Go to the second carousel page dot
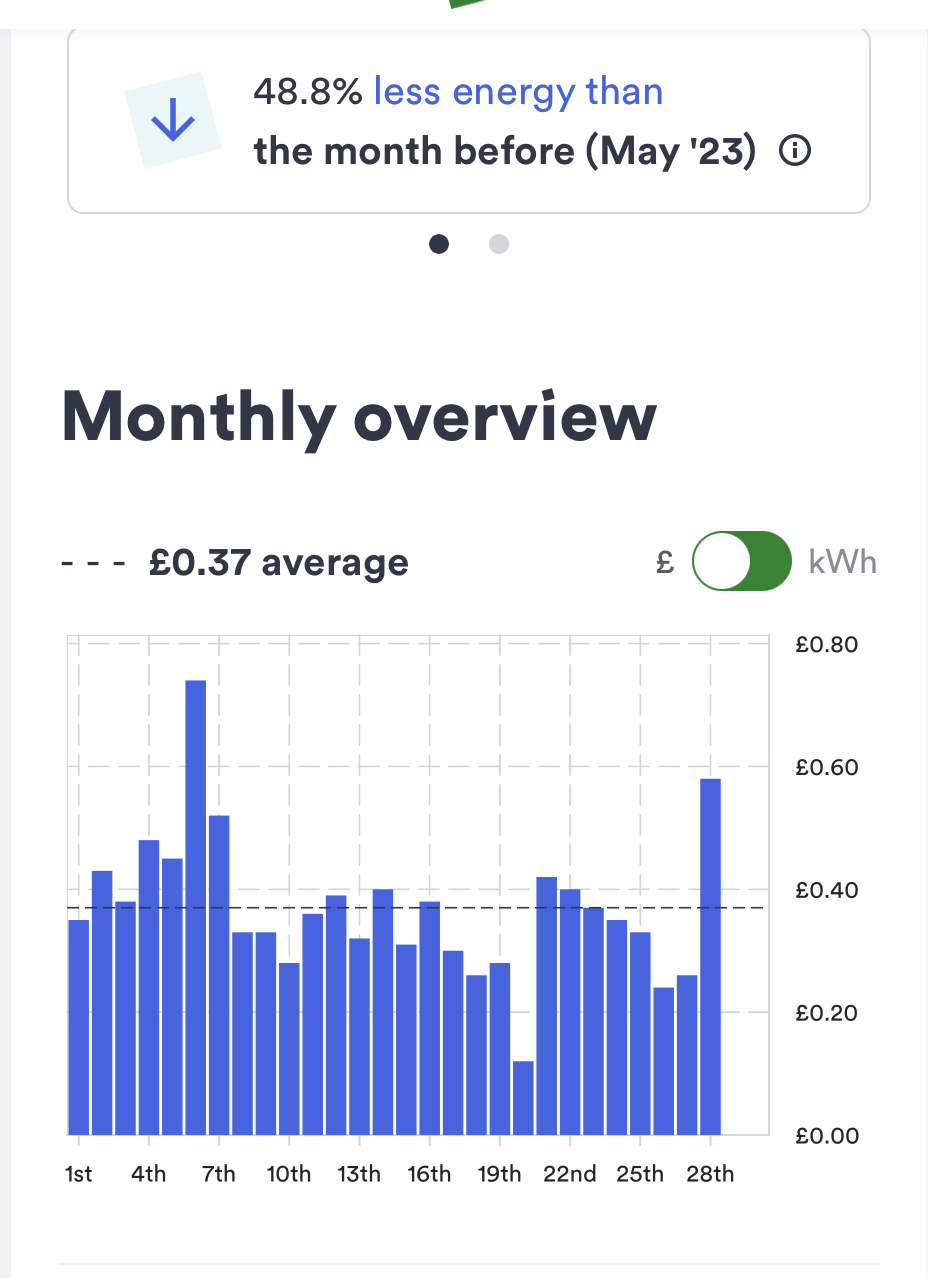Screen dimensions: 928x1278 (x=499, y=243)
